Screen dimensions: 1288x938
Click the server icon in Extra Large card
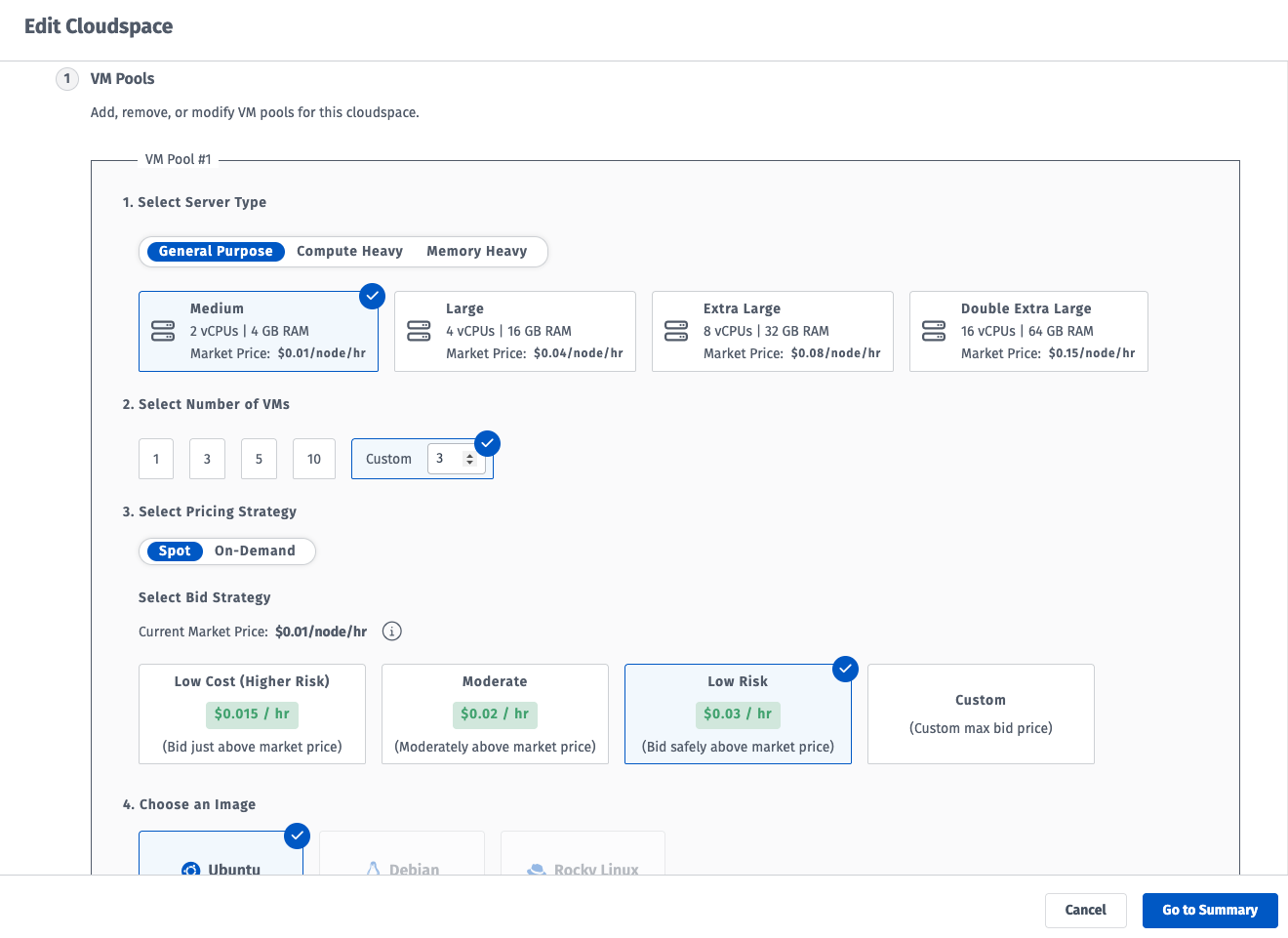point(676,332)
